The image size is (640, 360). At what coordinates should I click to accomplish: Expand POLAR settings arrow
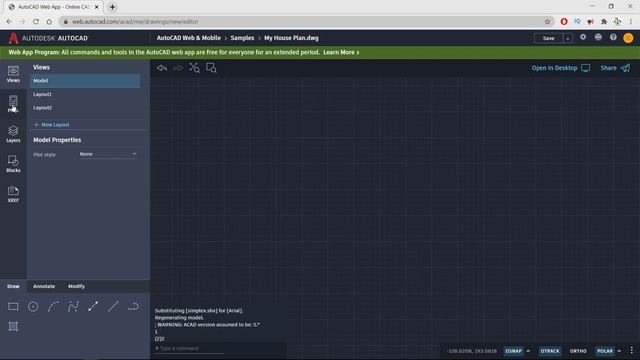[x=619, y=351]
